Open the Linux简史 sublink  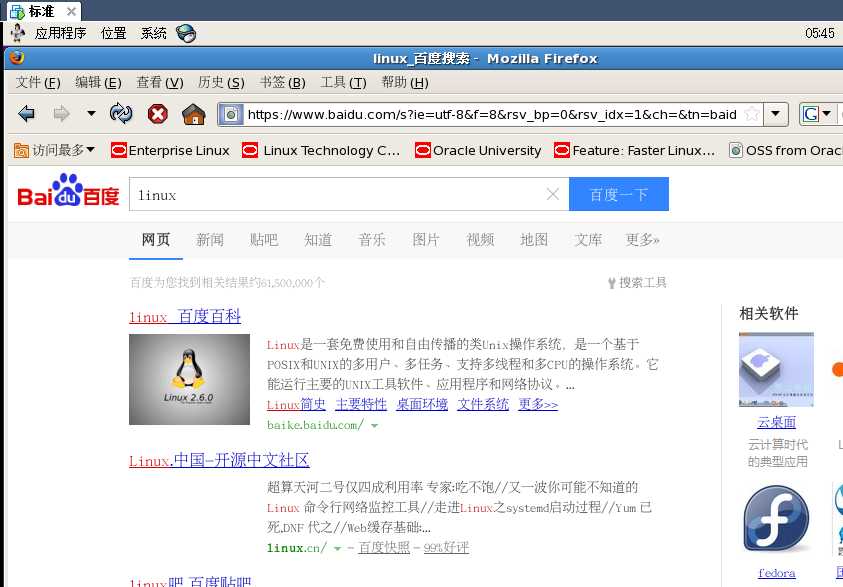(296, 404)
